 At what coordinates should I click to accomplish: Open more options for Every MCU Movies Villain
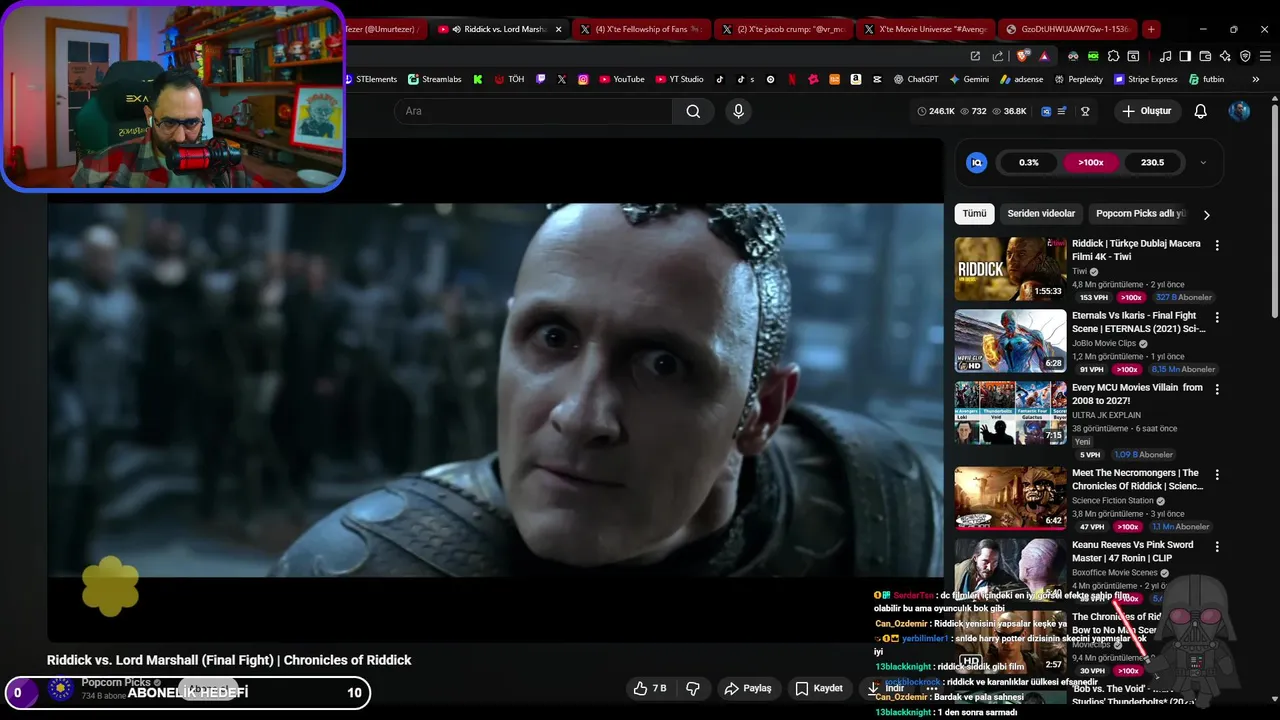coord(1217,389)
